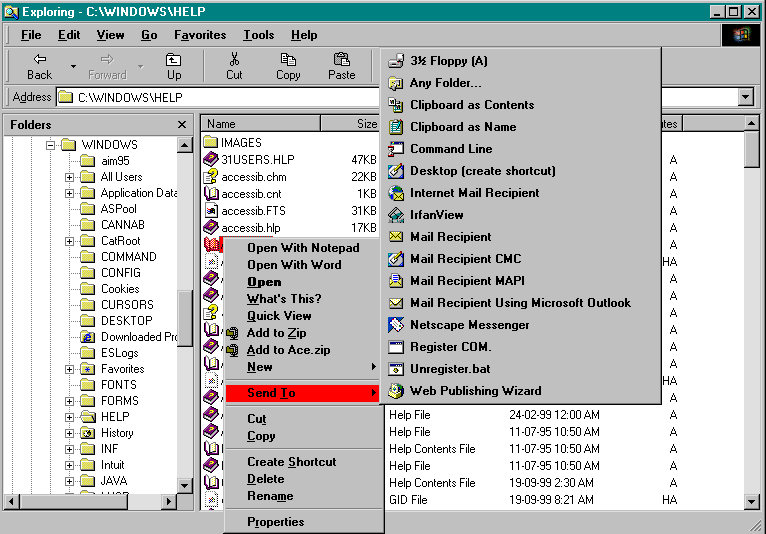Close the Folders pane with X

coord(182,124)
